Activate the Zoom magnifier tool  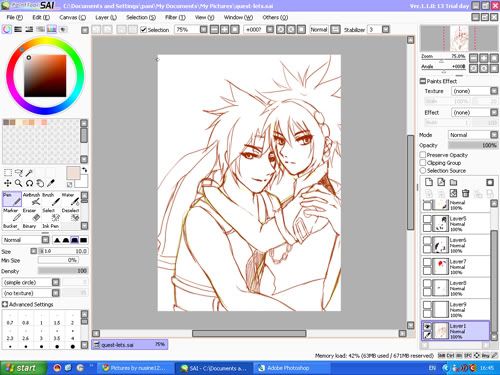(18, 183)
